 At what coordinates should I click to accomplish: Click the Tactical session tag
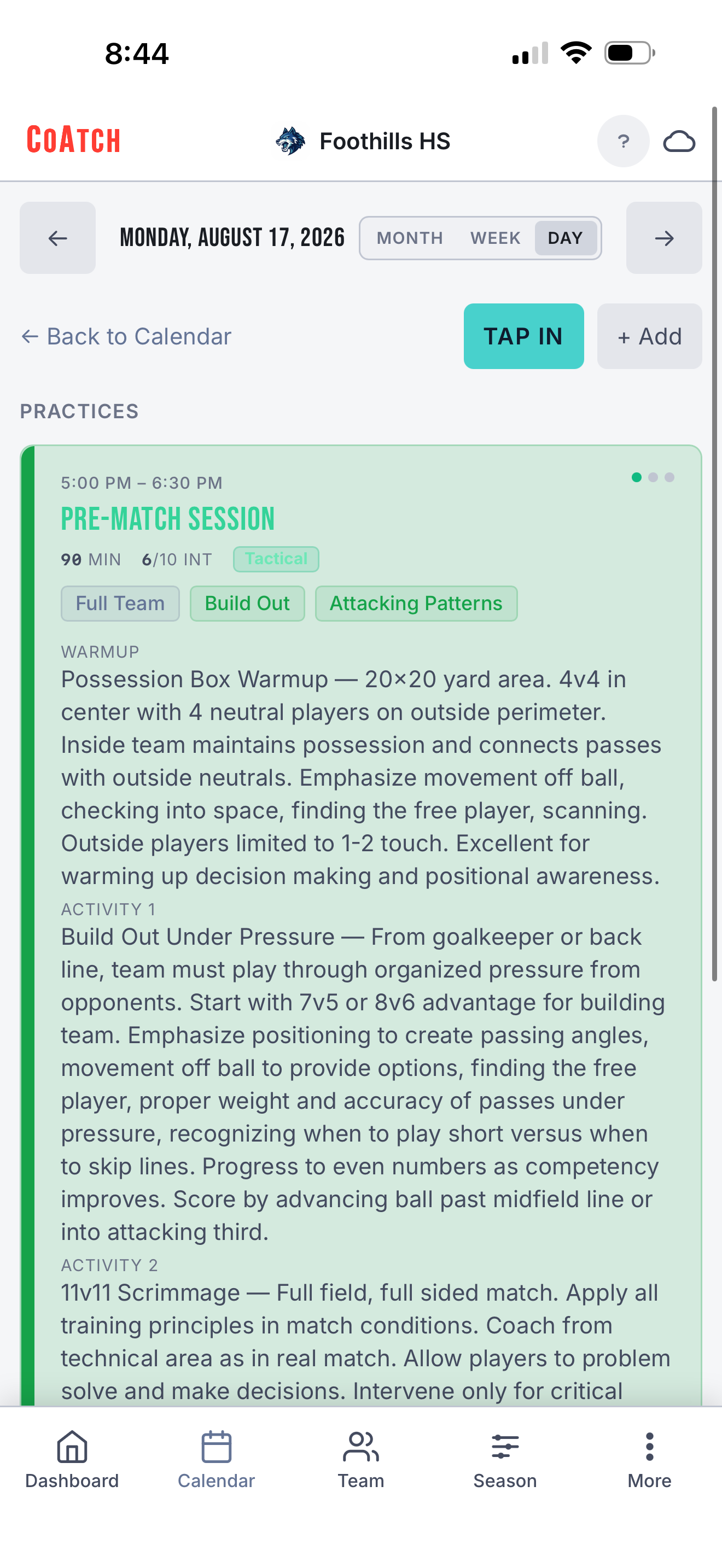[276, 559]
